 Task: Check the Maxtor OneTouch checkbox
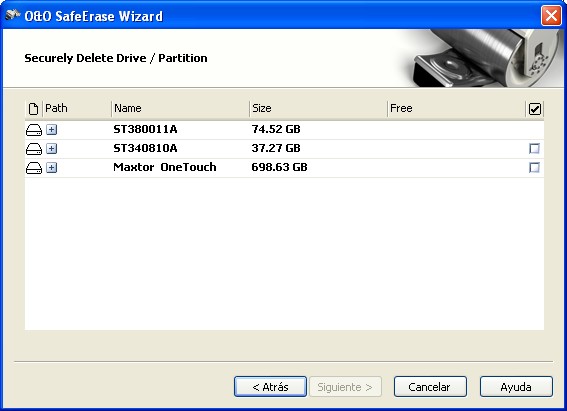tap(534, 167)
